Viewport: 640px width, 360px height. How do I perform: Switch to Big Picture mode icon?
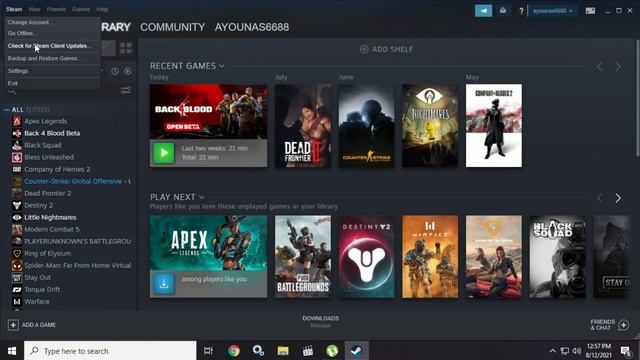click(x=590, y=11)
